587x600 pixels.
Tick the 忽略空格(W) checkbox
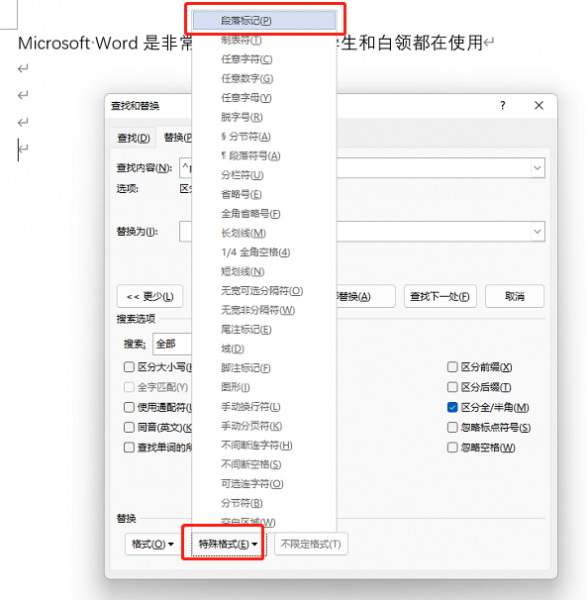point(452,447)
